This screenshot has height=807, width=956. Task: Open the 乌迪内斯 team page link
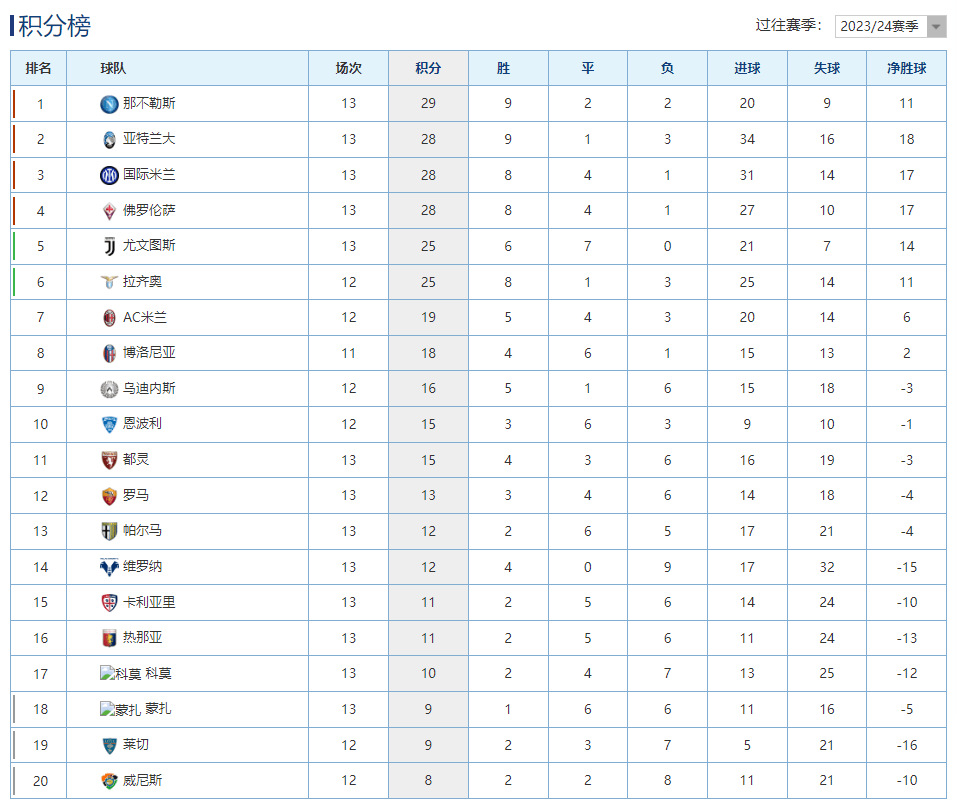coord(149,389)
